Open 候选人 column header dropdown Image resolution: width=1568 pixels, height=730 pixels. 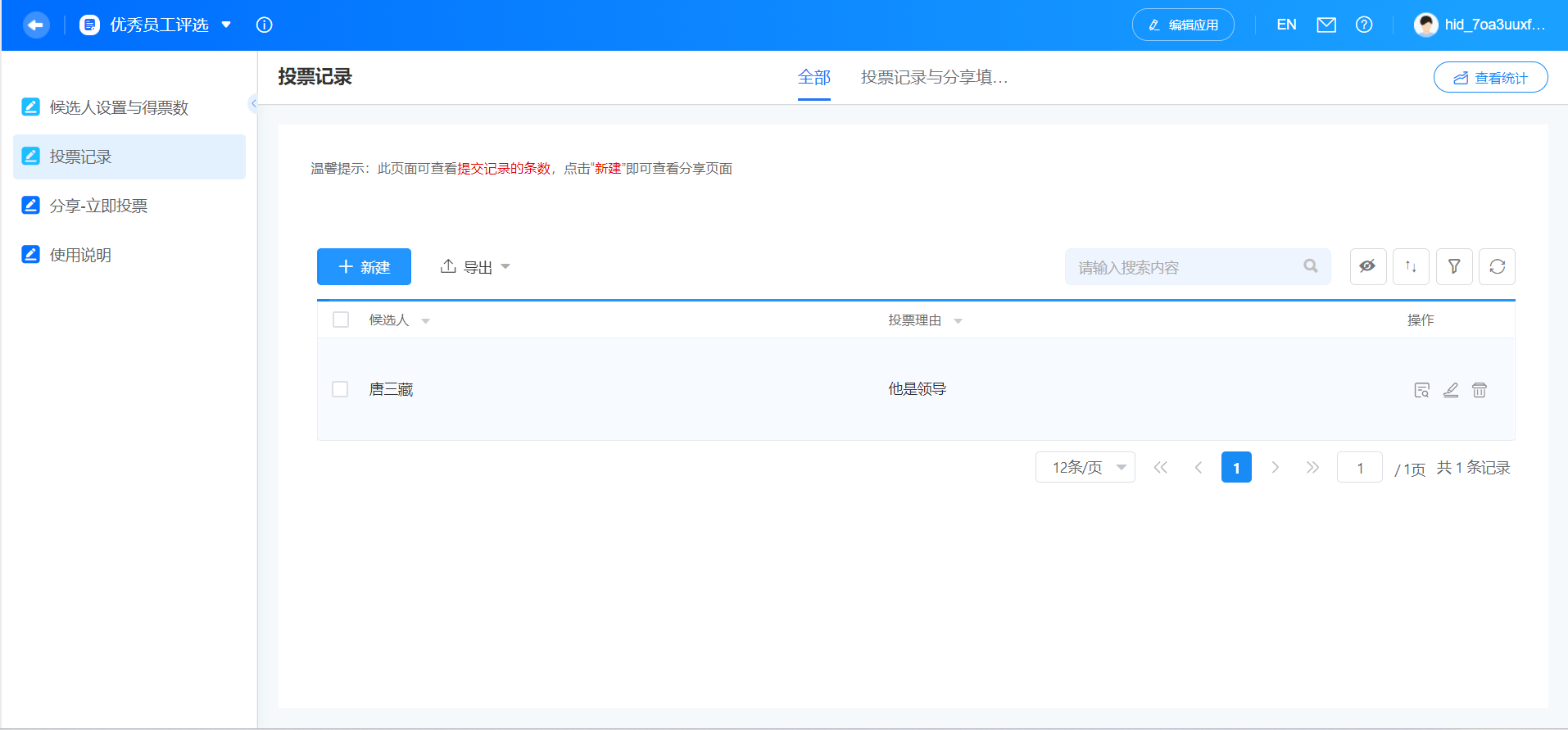pos(425,321)
